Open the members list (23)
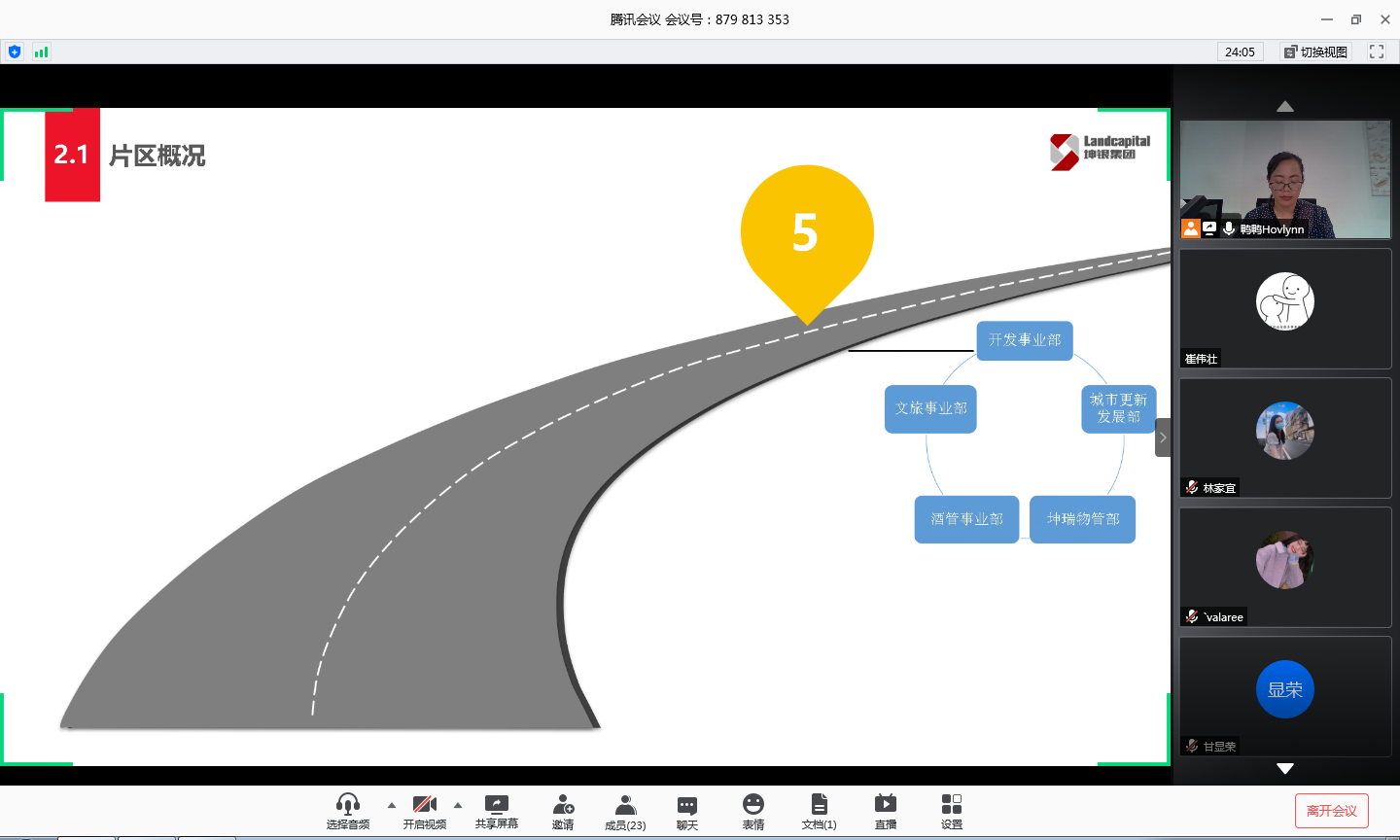Screen dimensions: 1400x840 pyautogui.click(x=625, y=805)
